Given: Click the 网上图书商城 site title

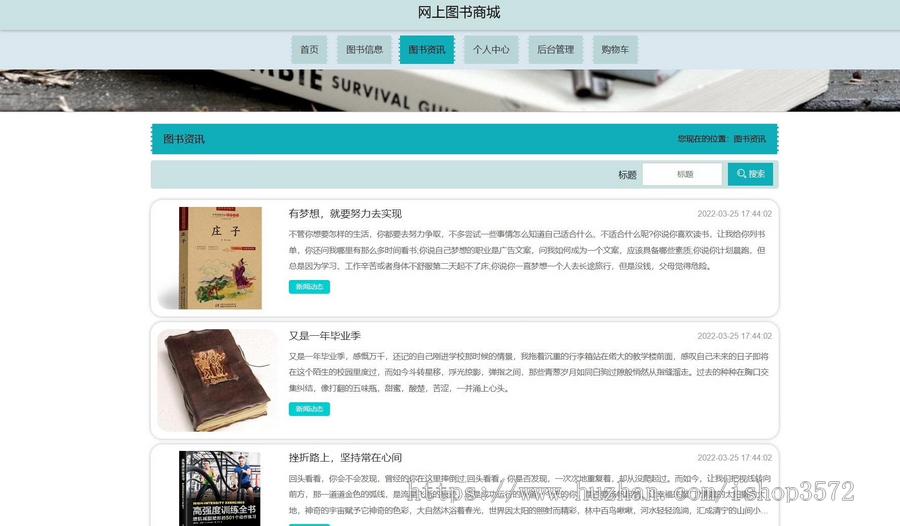Looking at the screenshot, I should pos(459,13).
